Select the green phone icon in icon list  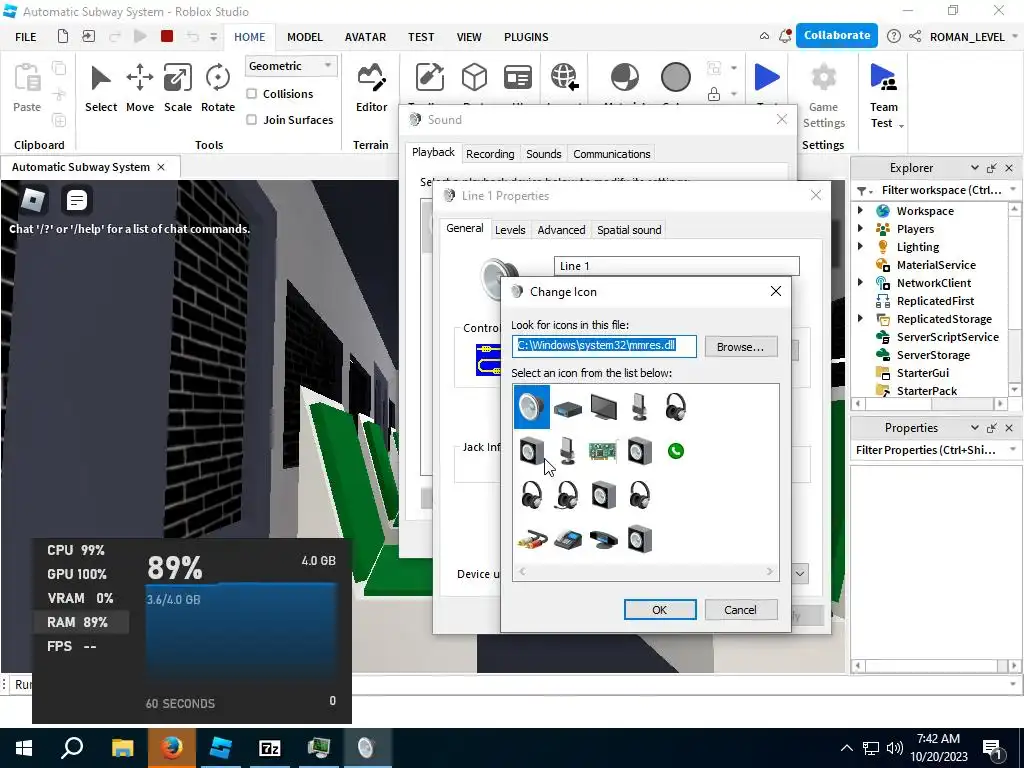coord(676,451)
